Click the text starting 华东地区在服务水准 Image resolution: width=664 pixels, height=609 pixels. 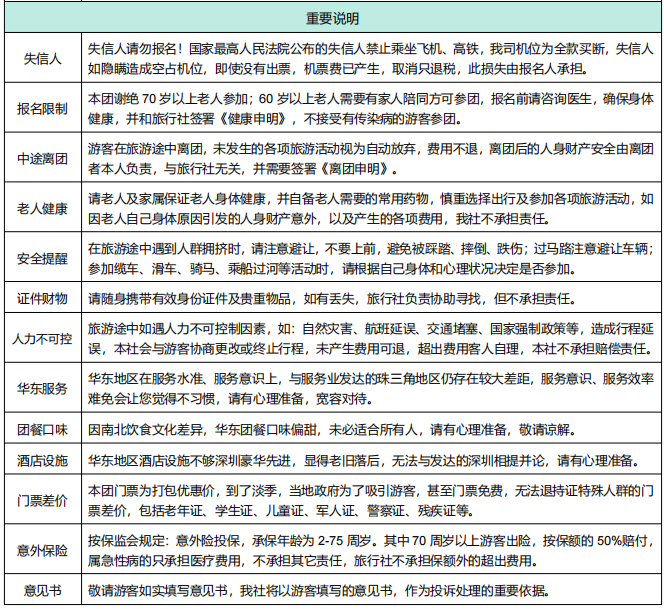click(x=371, y=388)
